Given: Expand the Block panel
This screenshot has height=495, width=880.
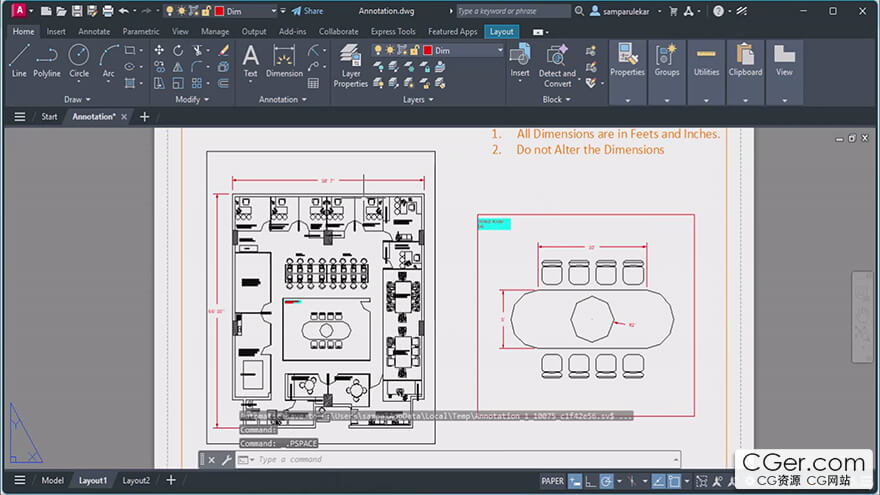Looking at the screenshot, I should pos(556,99).
